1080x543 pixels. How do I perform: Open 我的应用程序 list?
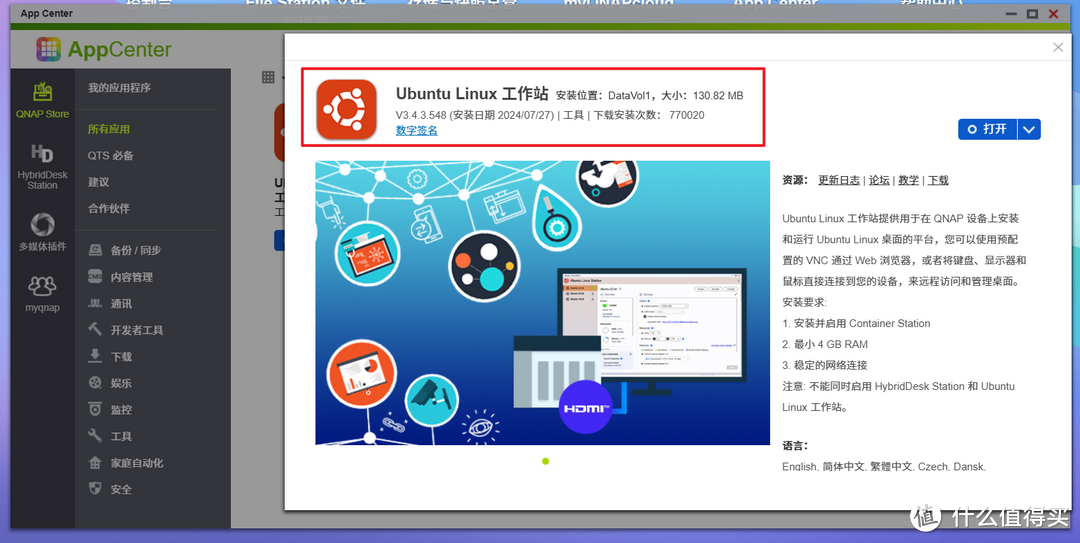coord(119,88)
